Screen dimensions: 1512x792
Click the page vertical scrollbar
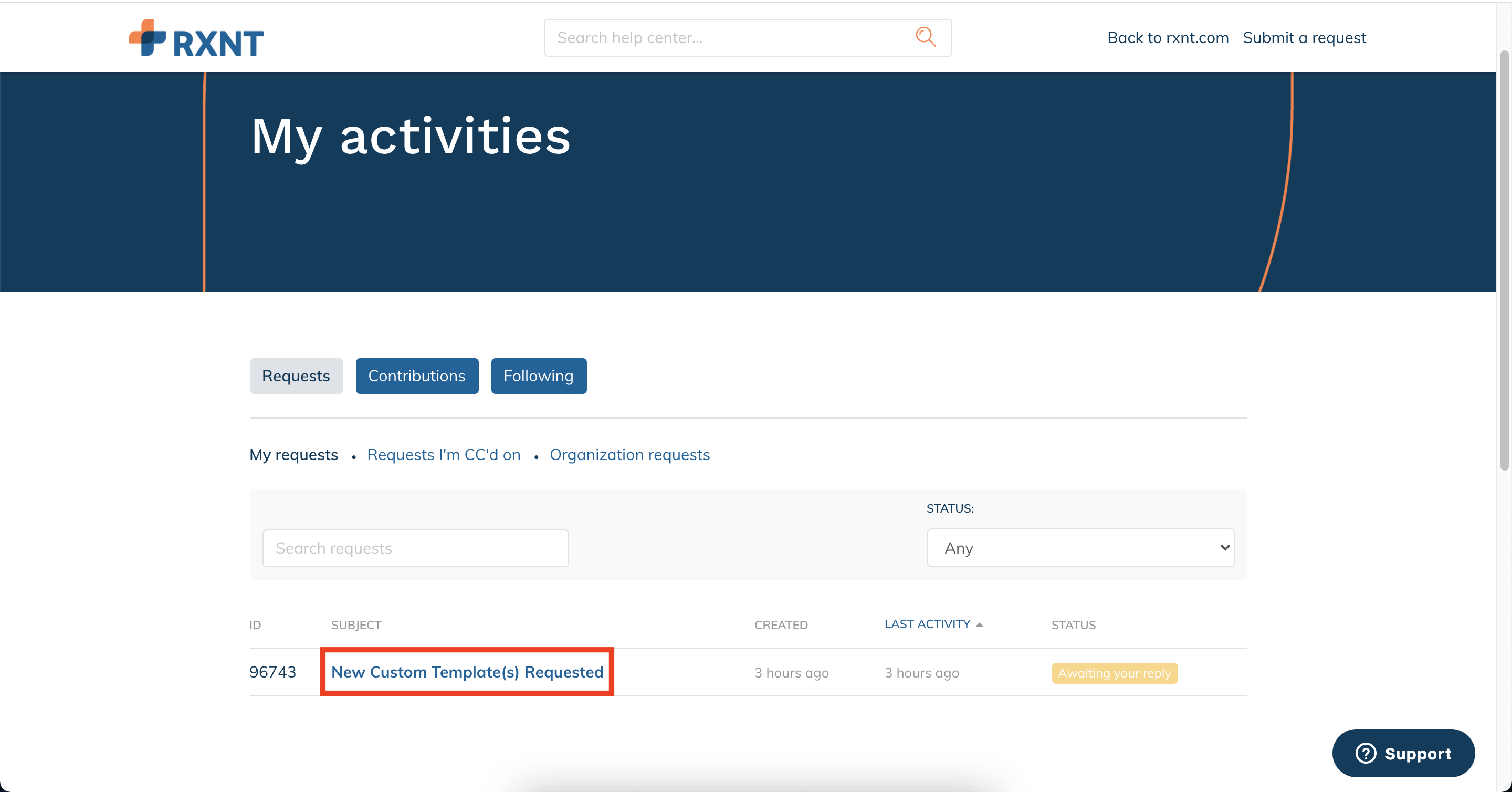pos(1504,260)
